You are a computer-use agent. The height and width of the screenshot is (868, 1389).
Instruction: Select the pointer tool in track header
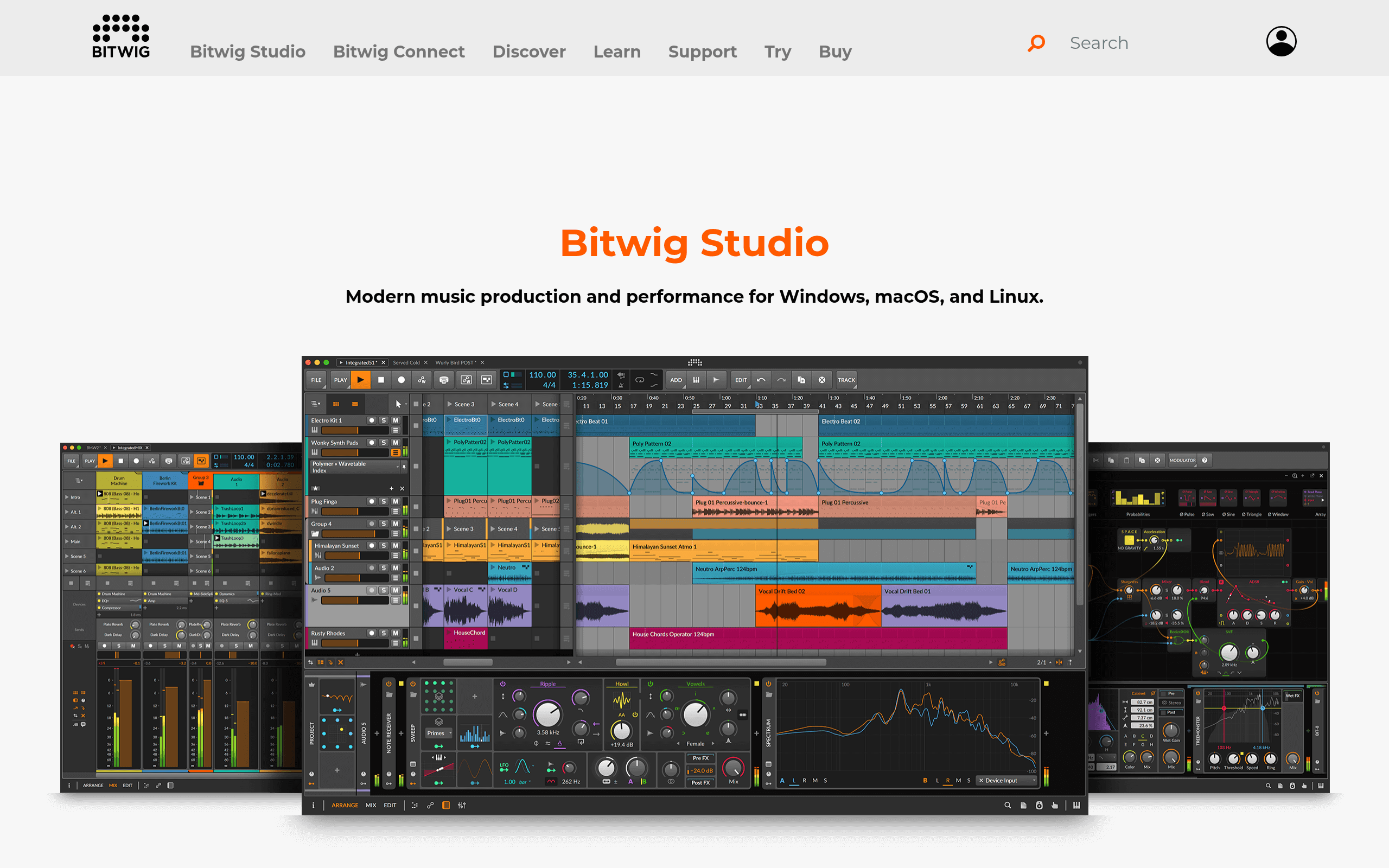pyautogui.click(x=398, y=404)
